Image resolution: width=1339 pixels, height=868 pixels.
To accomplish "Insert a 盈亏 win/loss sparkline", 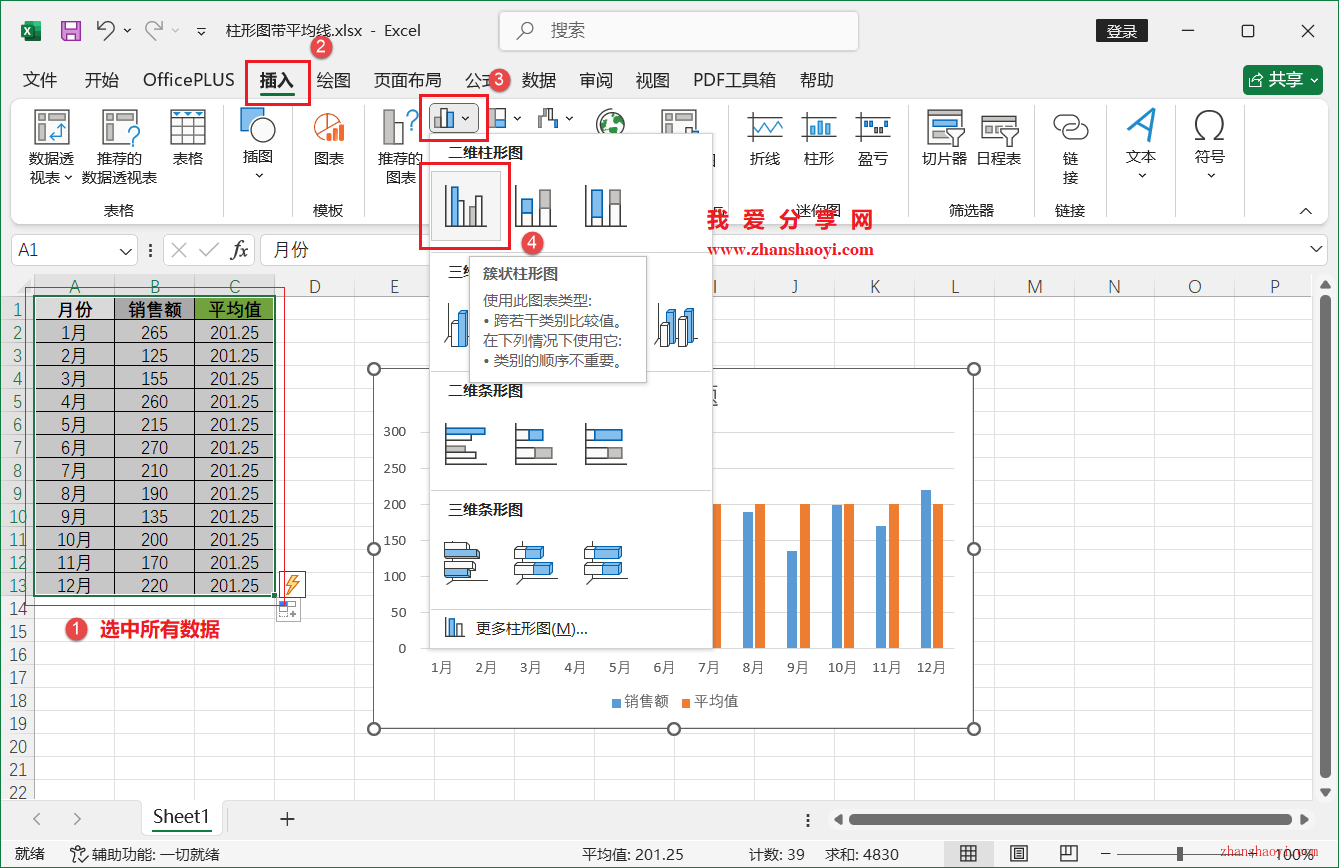I will (x=873, y=139).
